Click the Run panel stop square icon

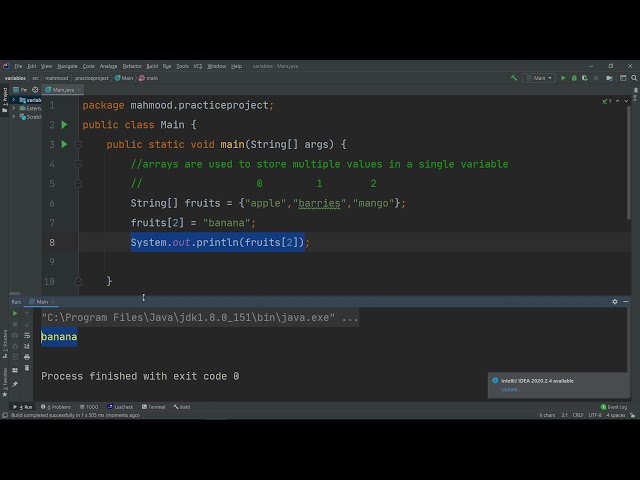click(x=15, y=324)
